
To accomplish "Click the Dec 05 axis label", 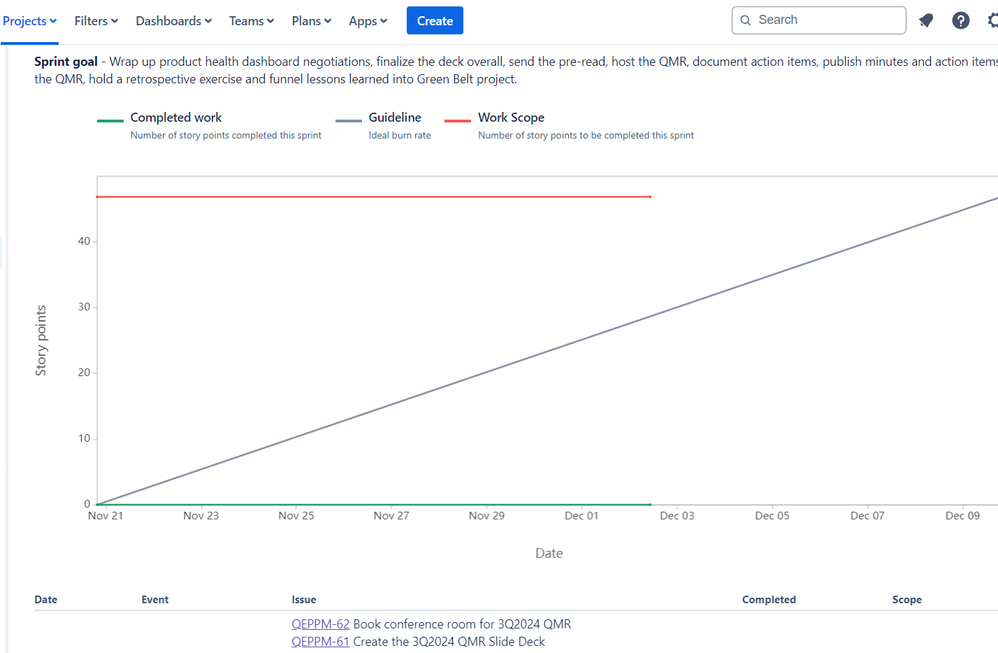I will pos(772,516).
